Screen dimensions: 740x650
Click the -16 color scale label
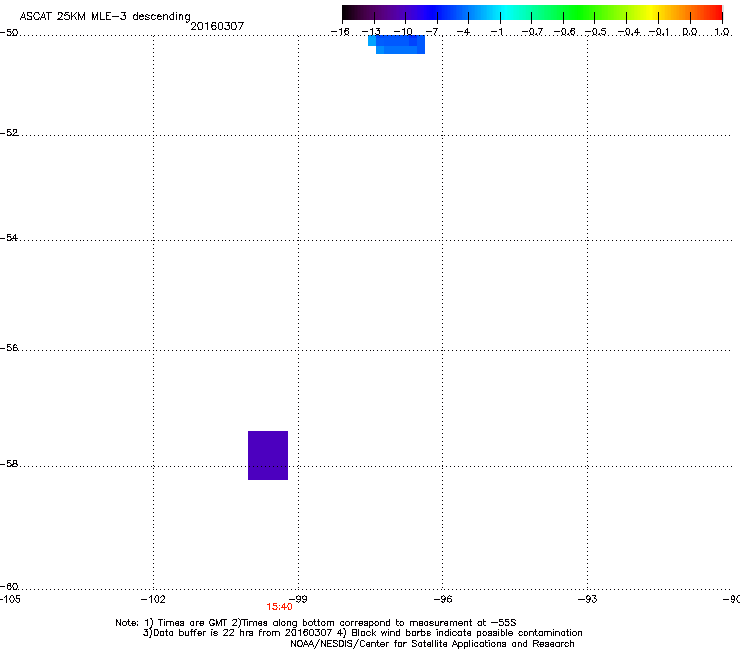click(x=340, y=32)
